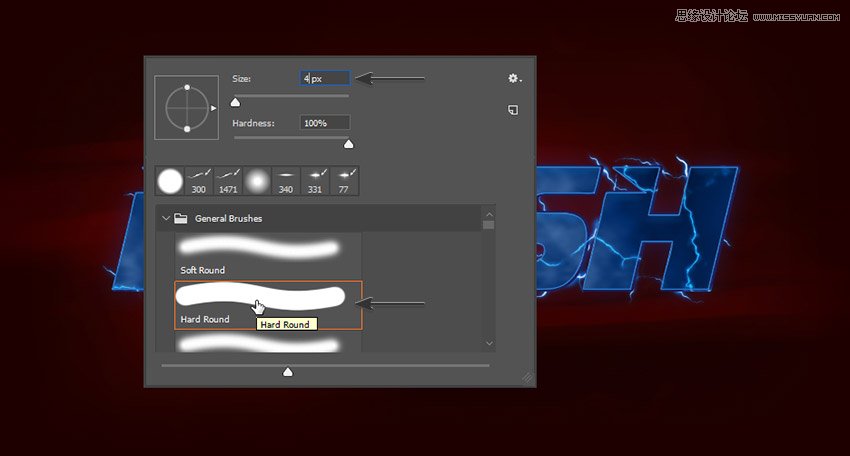The height and width of the screenshot is (456, 850).
Task: Click the create new brush preset icon
Action: (x=513, y=110)
